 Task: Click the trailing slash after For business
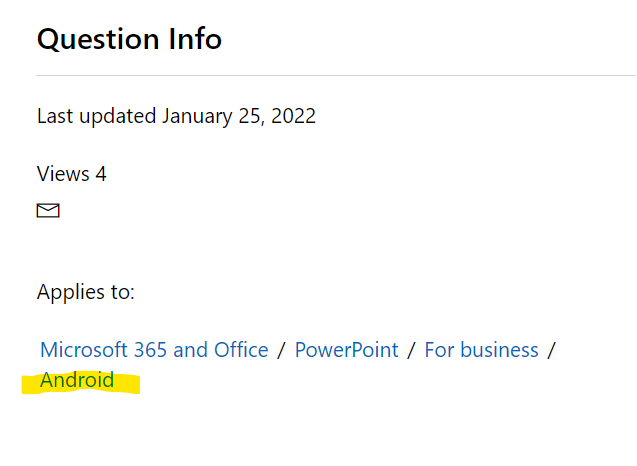tap(552, 350)
